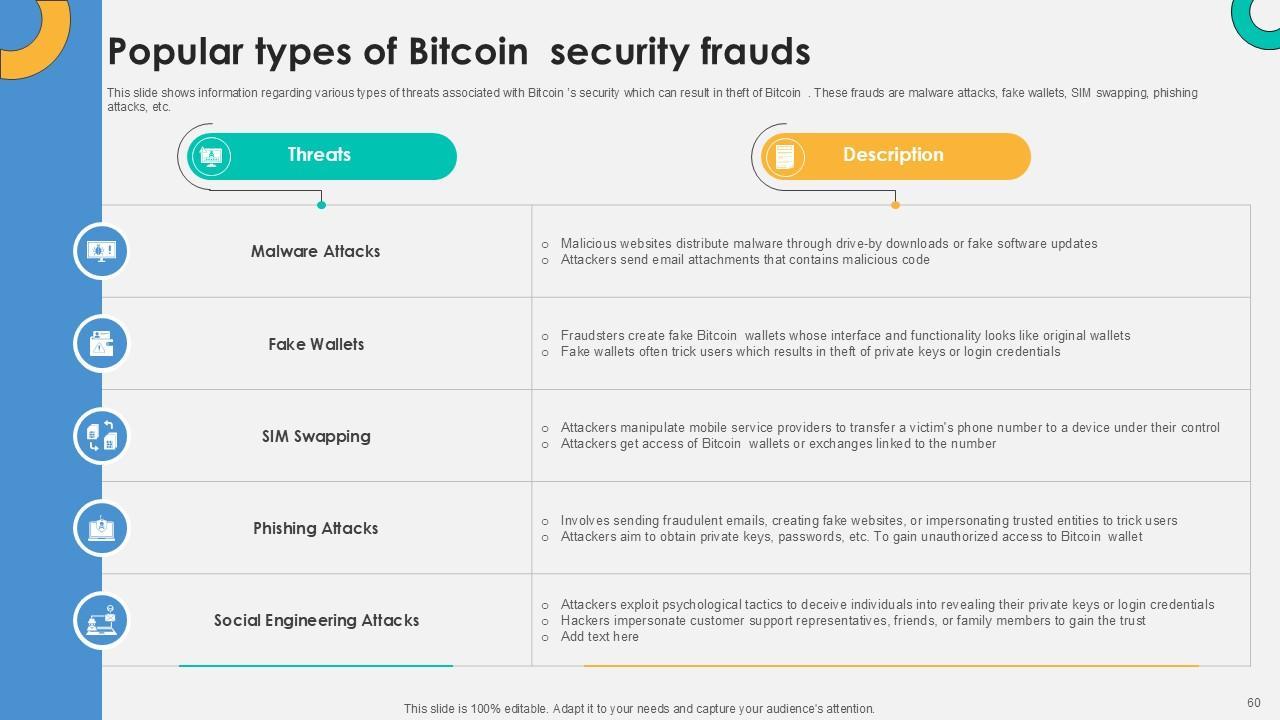Image resolution: width=1280 pixels, height=720 pixels.
Task: Select the Phishing Attacks laptop icon
Action: (x=101, y=528)
